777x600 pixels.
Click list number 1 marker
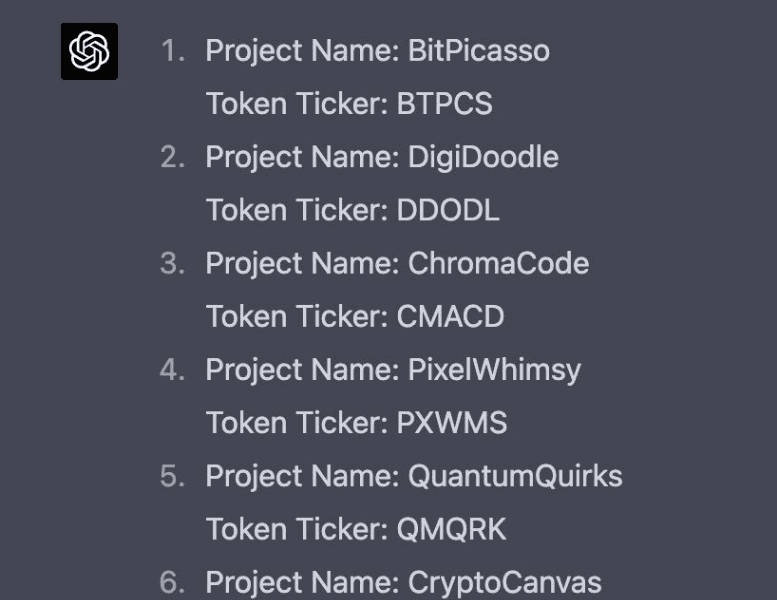(x=173, y=51)
